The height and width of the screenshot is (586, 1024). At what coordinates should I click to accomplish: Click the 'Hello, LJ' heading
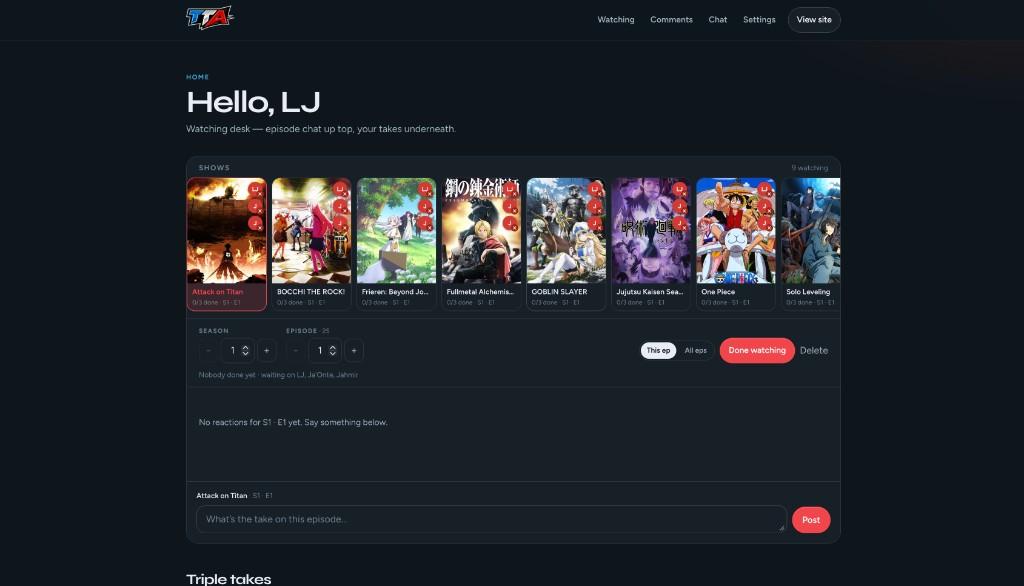[253, 102]
